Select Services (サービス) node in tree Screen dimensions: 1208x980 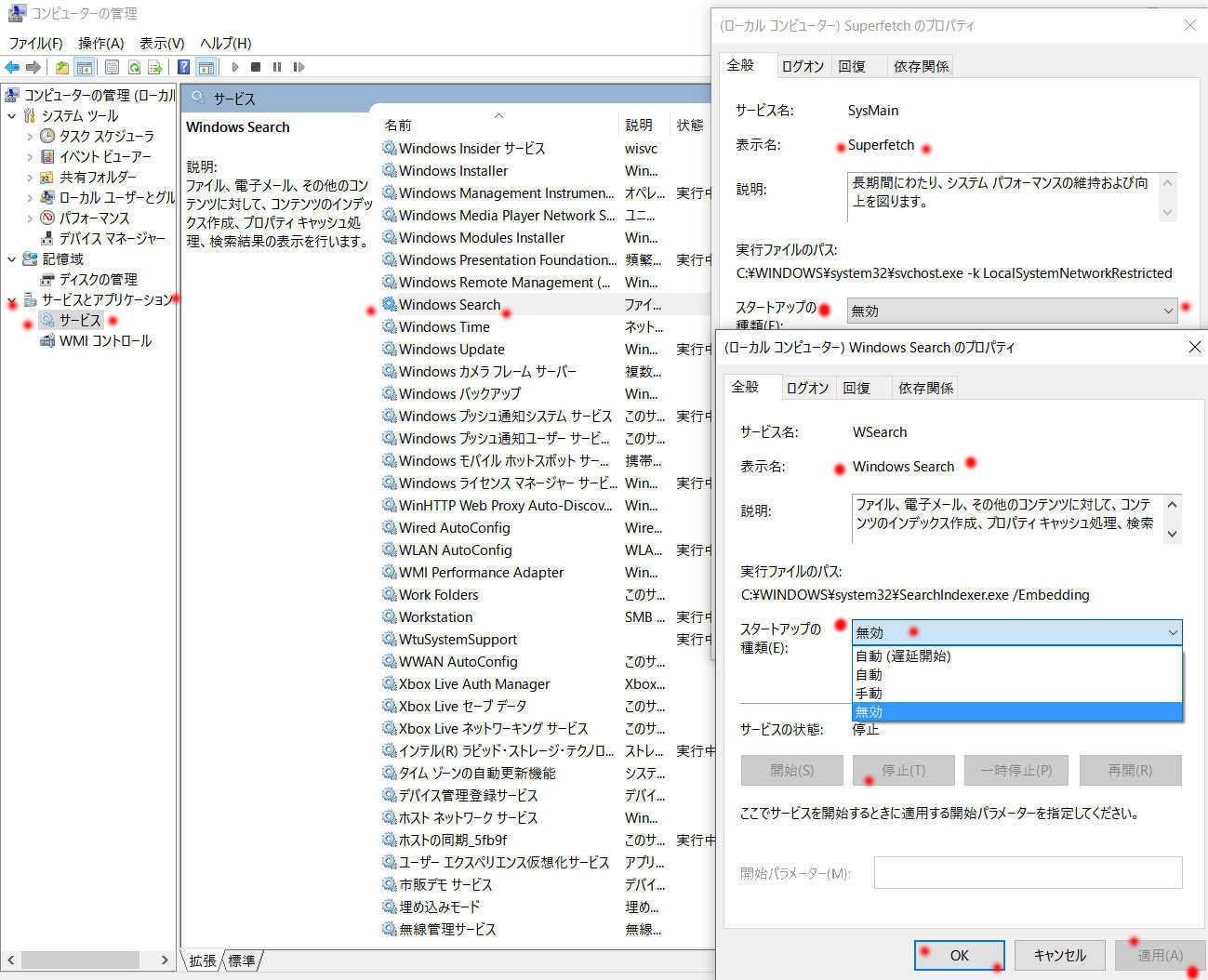tap(79, 320)
